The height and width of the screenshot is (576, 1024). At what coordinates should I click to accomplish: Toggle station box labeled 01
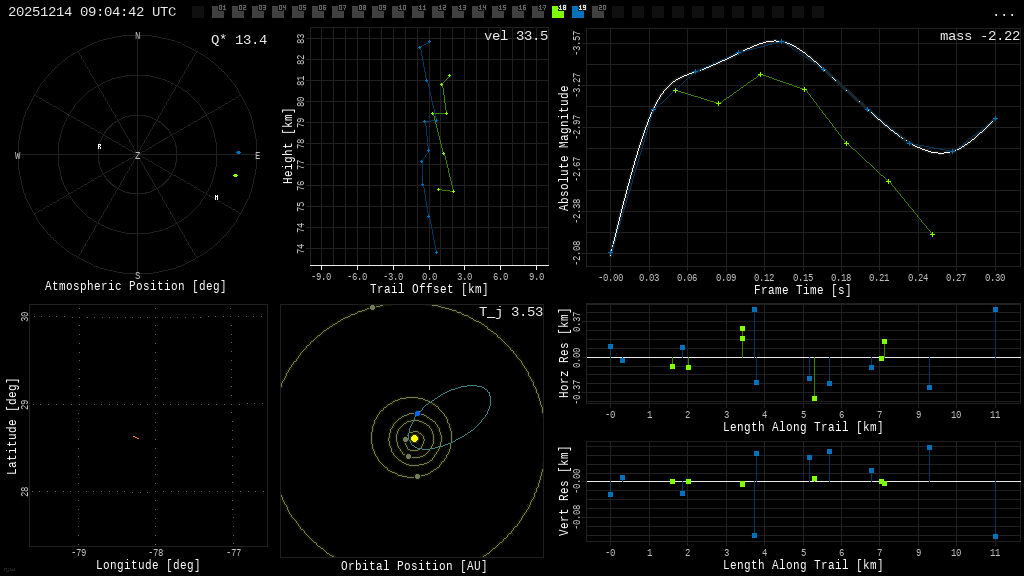coord(218,12)
